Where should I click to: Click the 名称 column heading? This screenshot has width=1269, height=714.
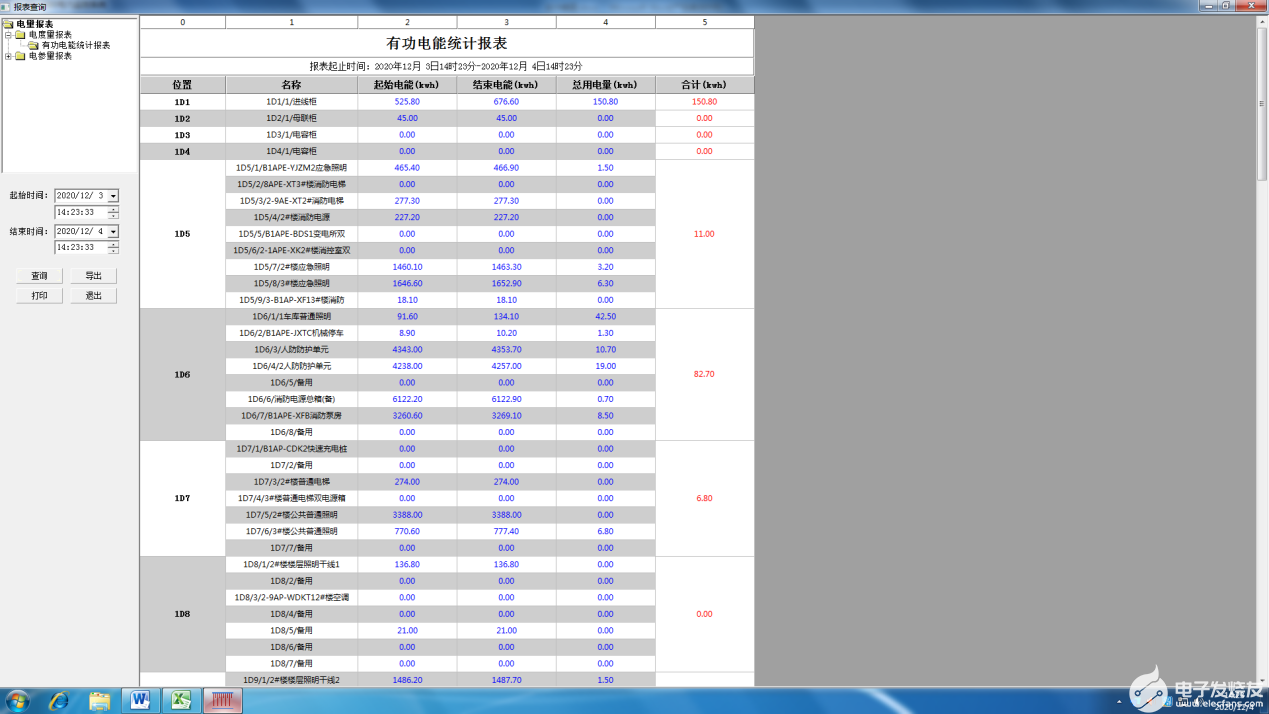click(291, 85)
